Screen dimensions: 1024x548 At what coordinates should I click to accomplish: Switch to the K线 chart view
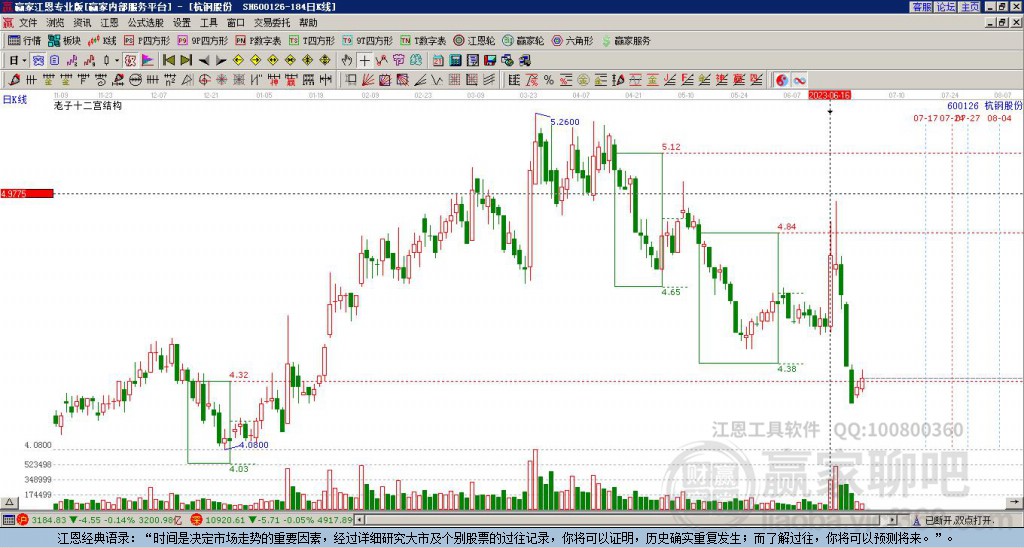point(102,40)
